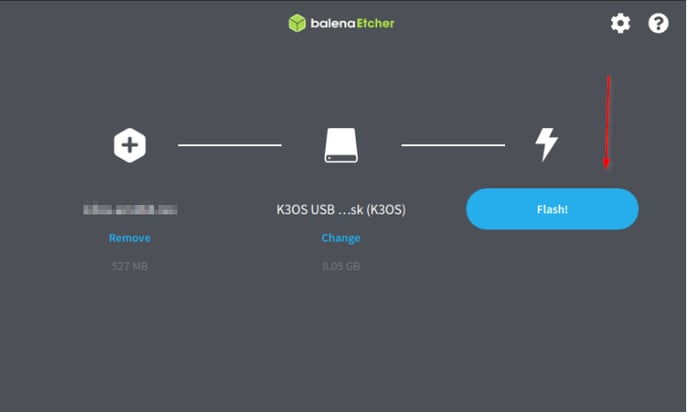Click the plus hexagon select-image icon
688x412 pixels.
coord(129,145)
